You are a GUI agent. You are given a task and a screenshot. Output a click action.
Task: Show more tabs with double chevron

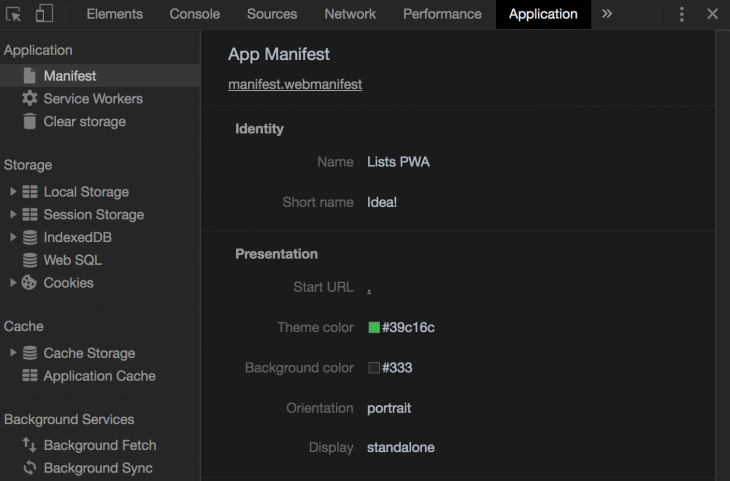point(607,14)
